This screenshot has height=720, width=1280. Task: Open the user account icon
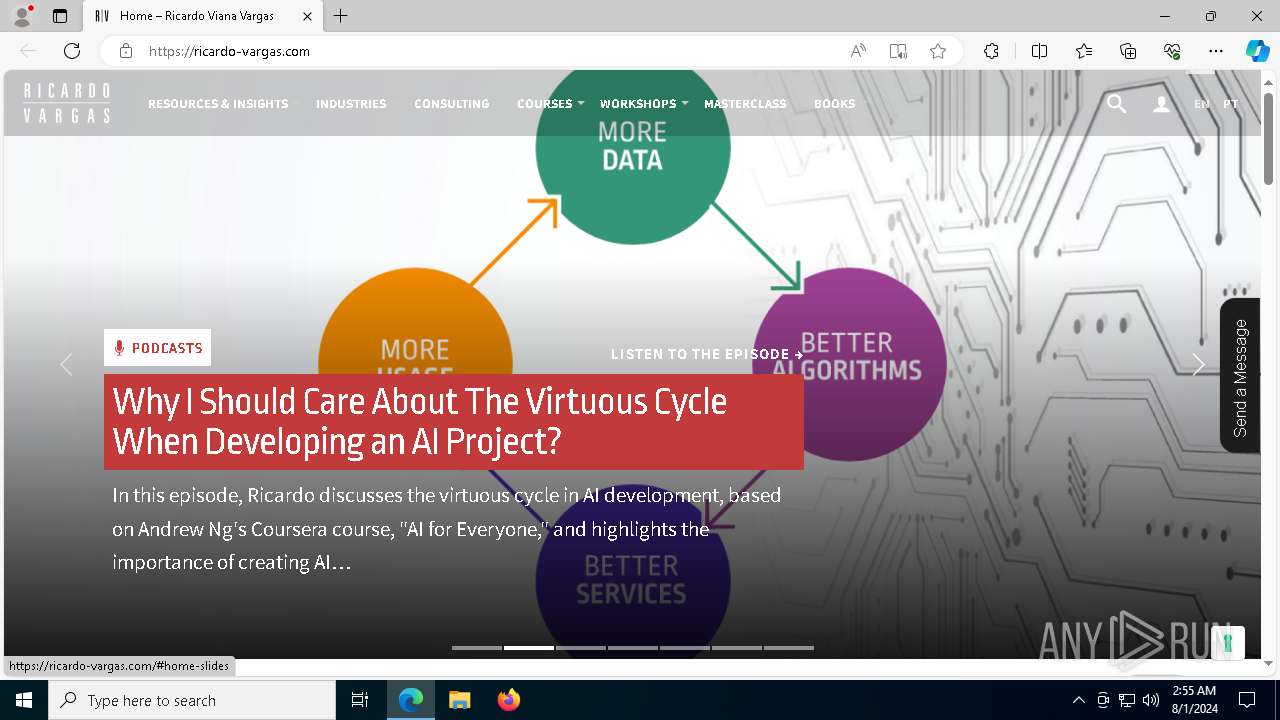(x=1161, y=103)
